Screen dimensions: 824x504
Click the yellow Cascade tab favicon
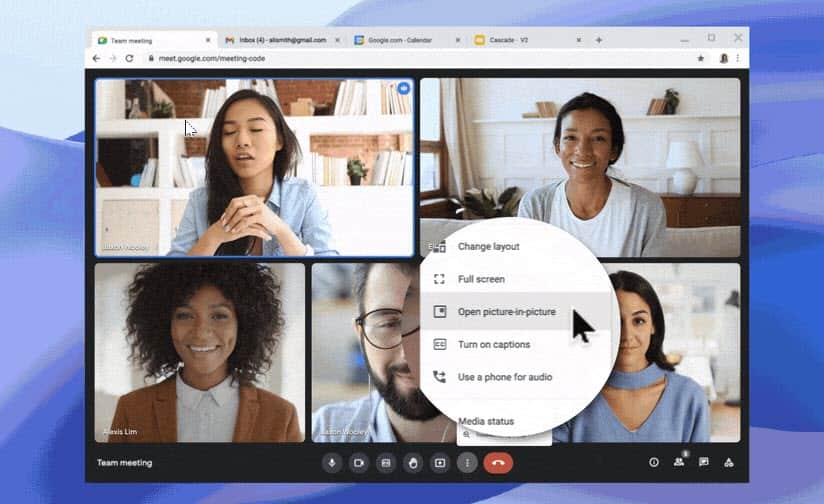coord(479,40)
